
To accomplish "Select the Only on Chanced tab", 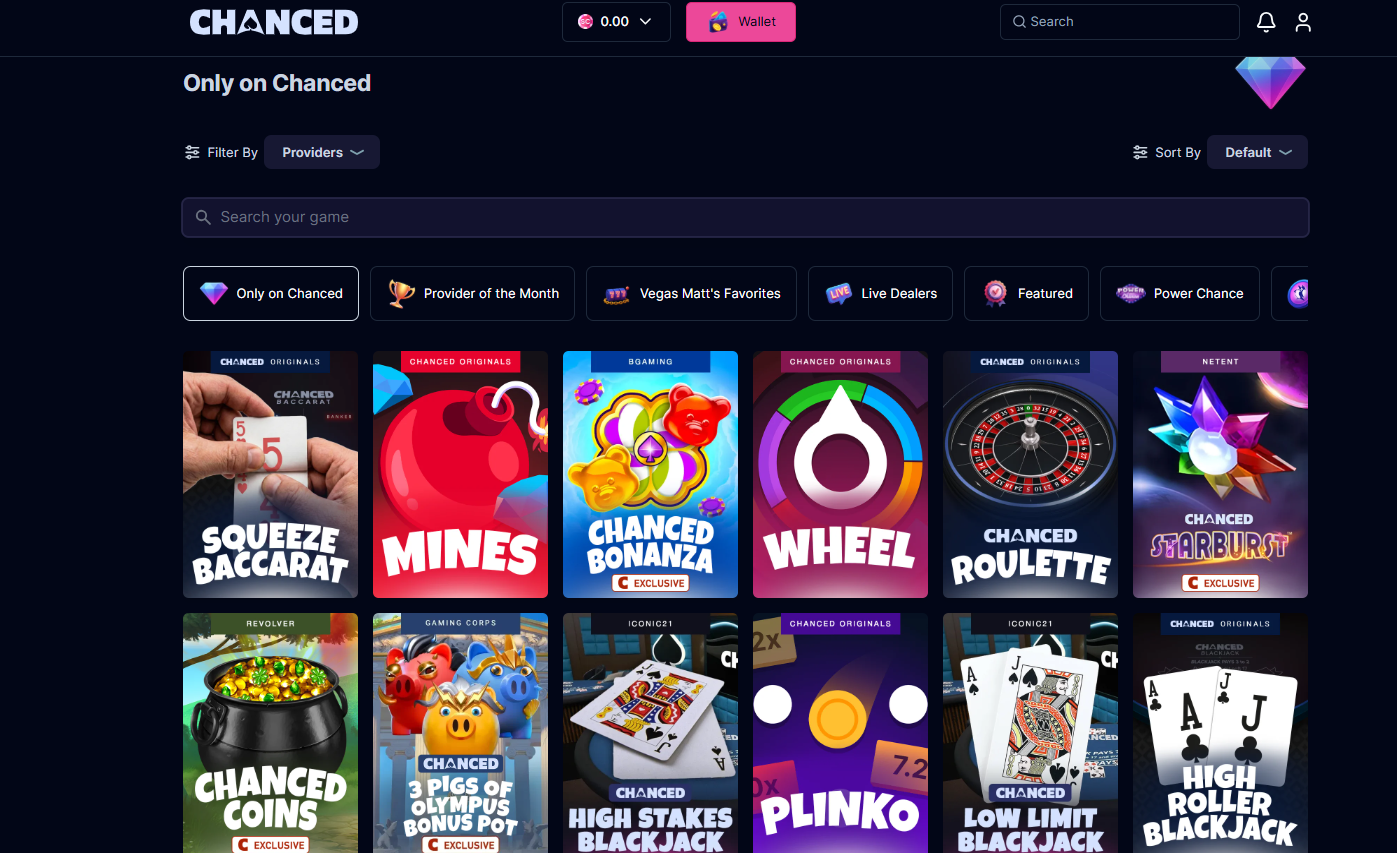I will pyautogui.click(x=271, y=293).
